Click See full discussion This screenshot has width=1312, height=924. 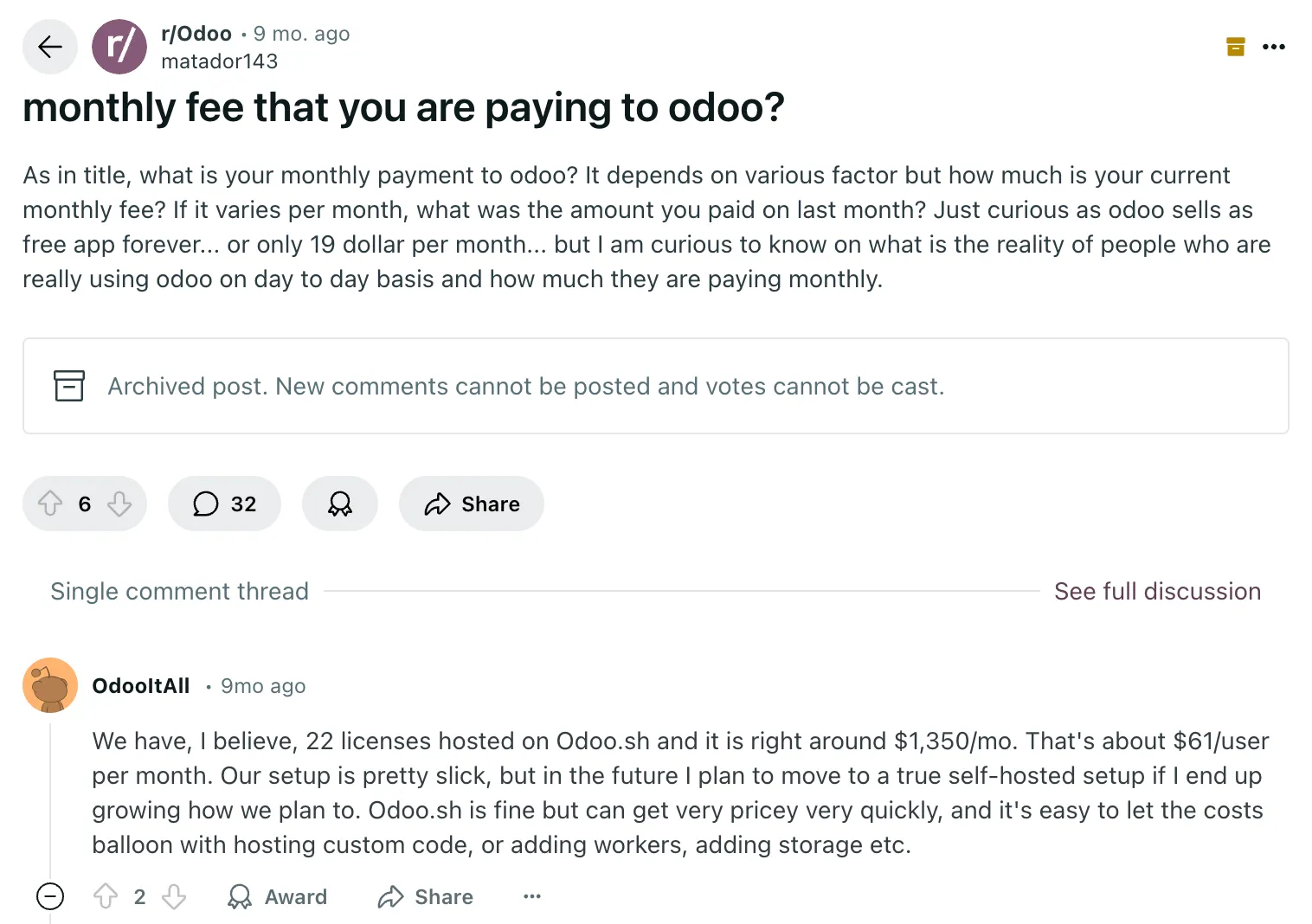point(1157,591)
